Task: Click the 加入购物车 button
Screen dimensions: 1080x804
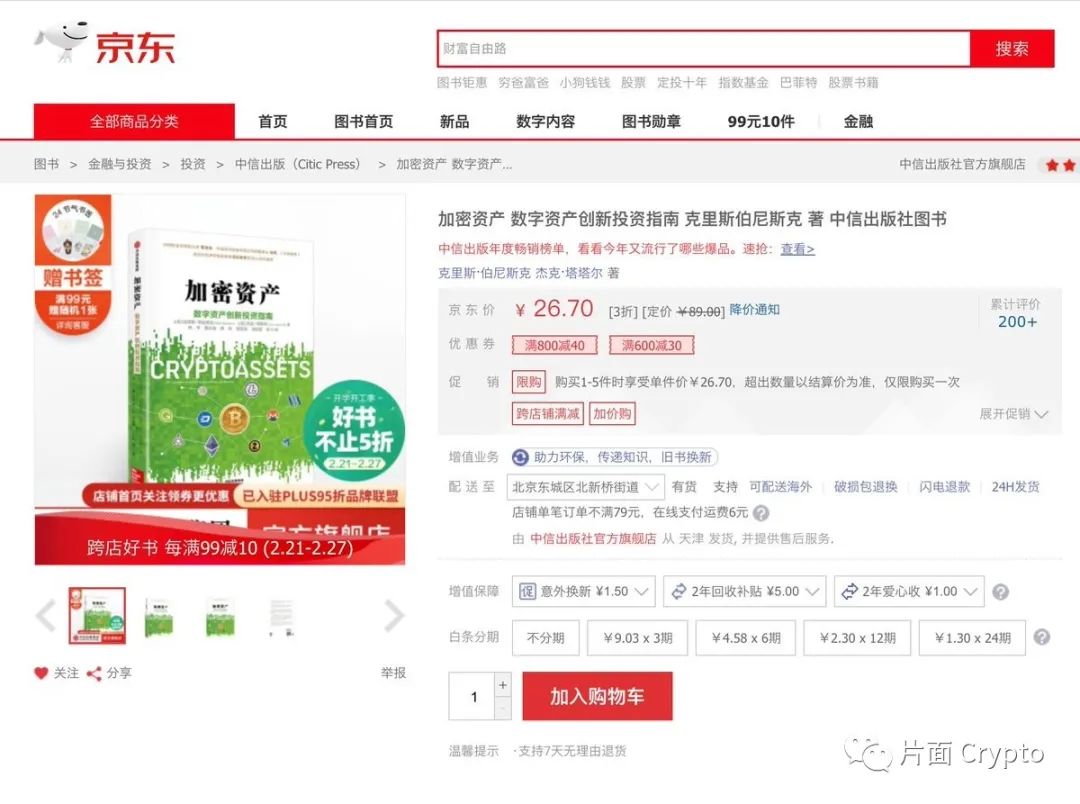Action: click(597, 696)
